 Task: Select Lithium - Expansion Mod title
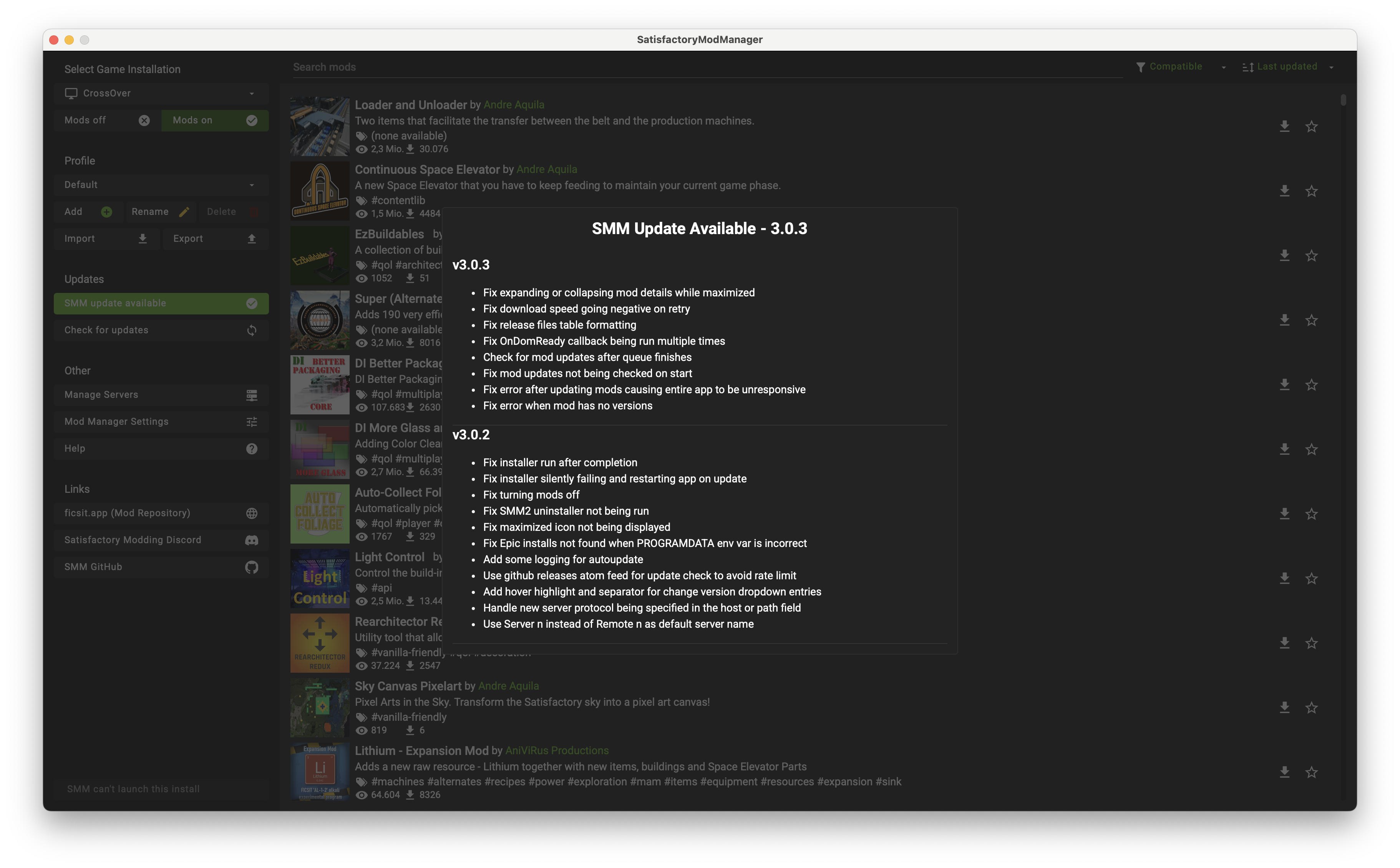click(422, 751)
